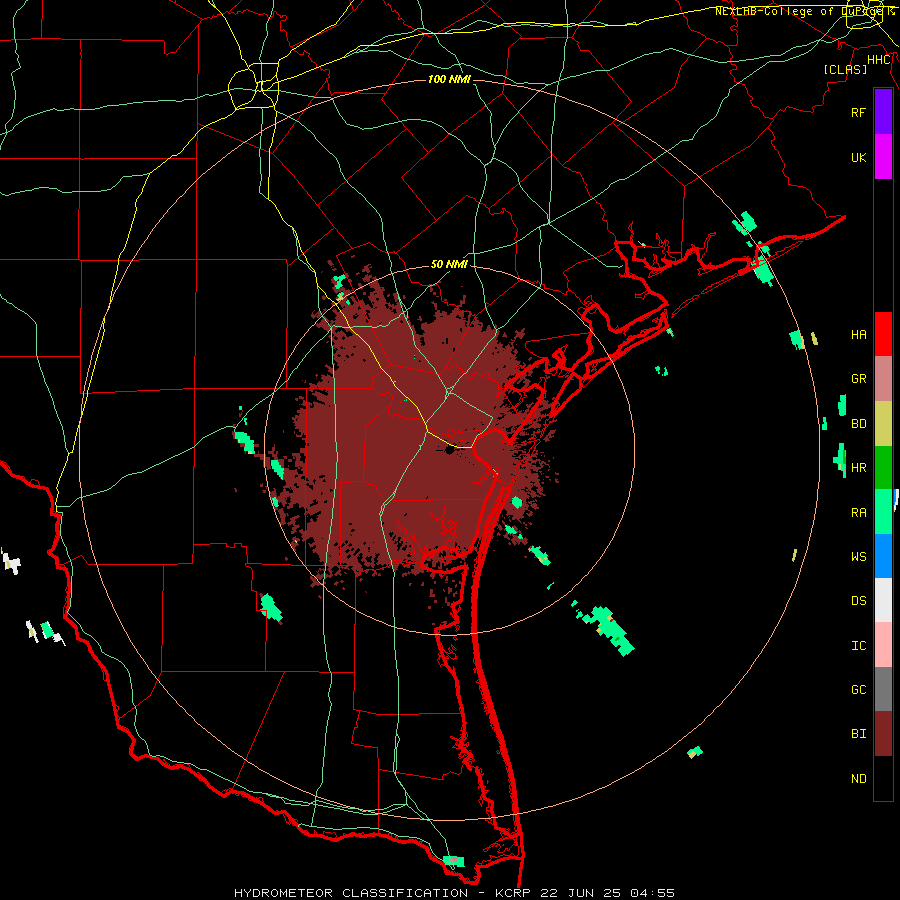
Task: Click the GC legend label
Action: (x=858, y=690)
